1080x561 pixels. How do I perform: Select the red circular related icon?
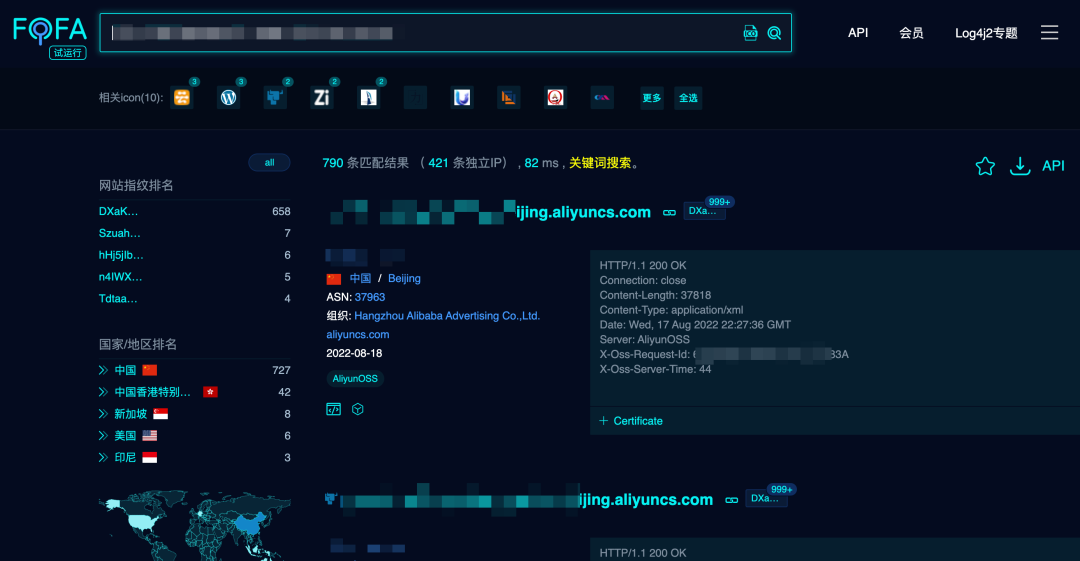(x=555, y=98)
